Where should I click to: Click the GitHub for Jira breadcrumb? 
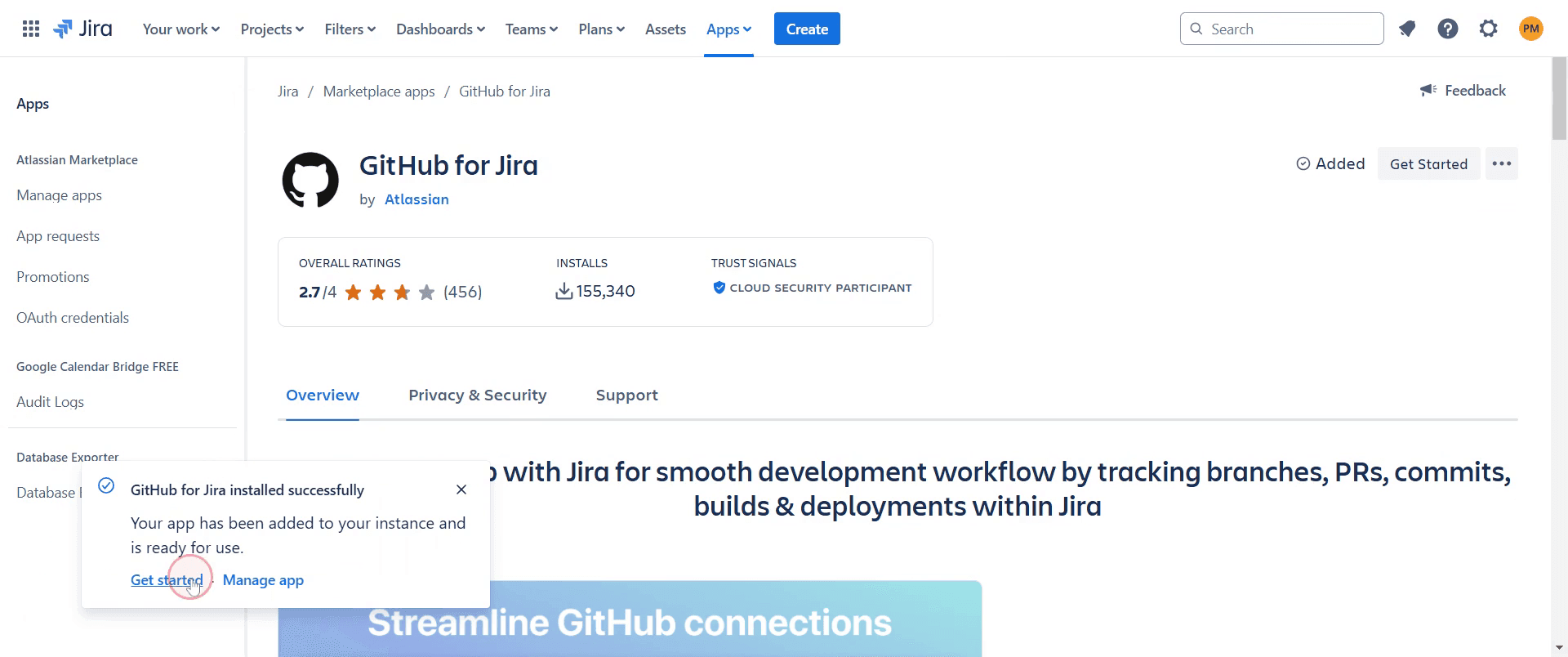point(505,92)
